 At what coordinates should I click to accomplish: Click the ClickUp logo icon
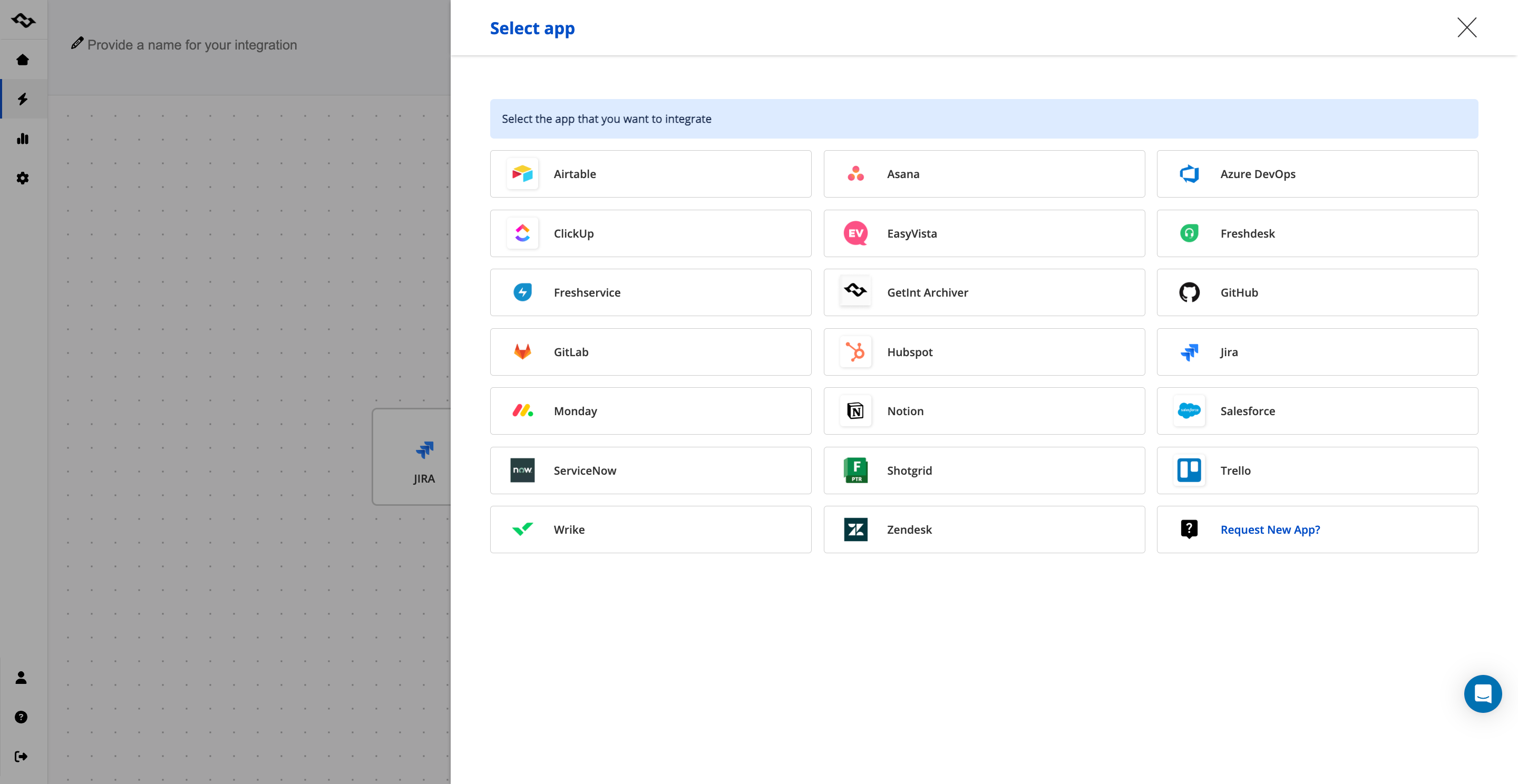coord(522,233)
